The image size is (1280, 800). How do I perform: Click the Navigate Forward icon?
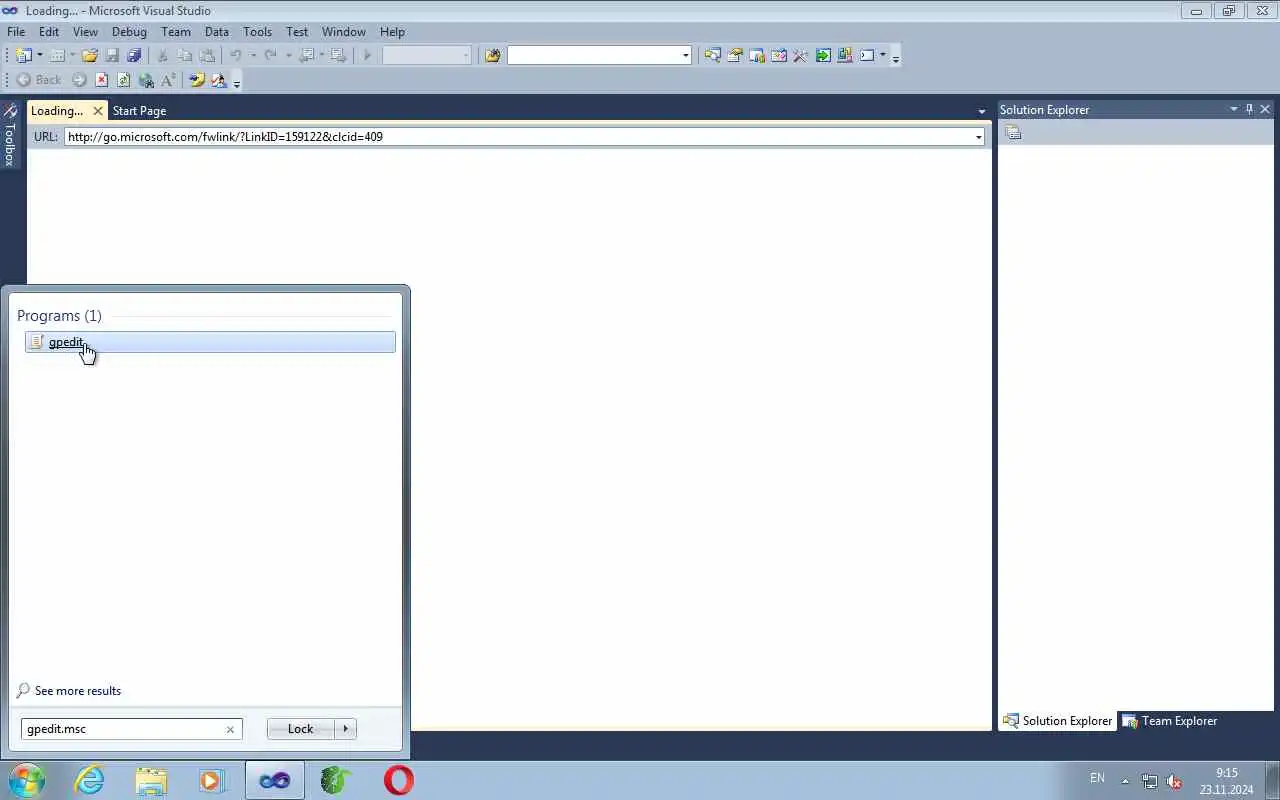coord(339,56)
